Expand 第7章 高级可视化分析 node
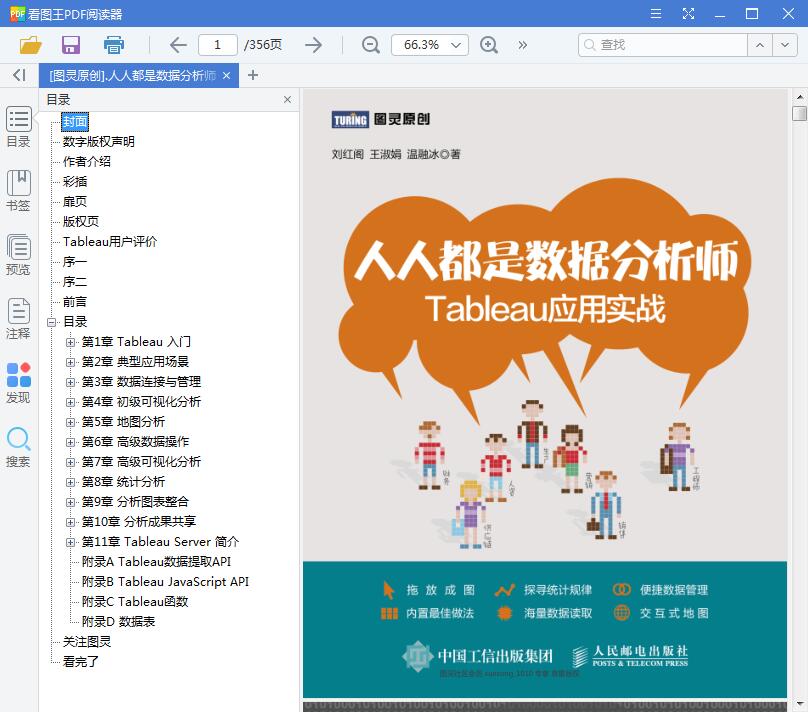Screen dimensions: 808x712 coord(70,462)
